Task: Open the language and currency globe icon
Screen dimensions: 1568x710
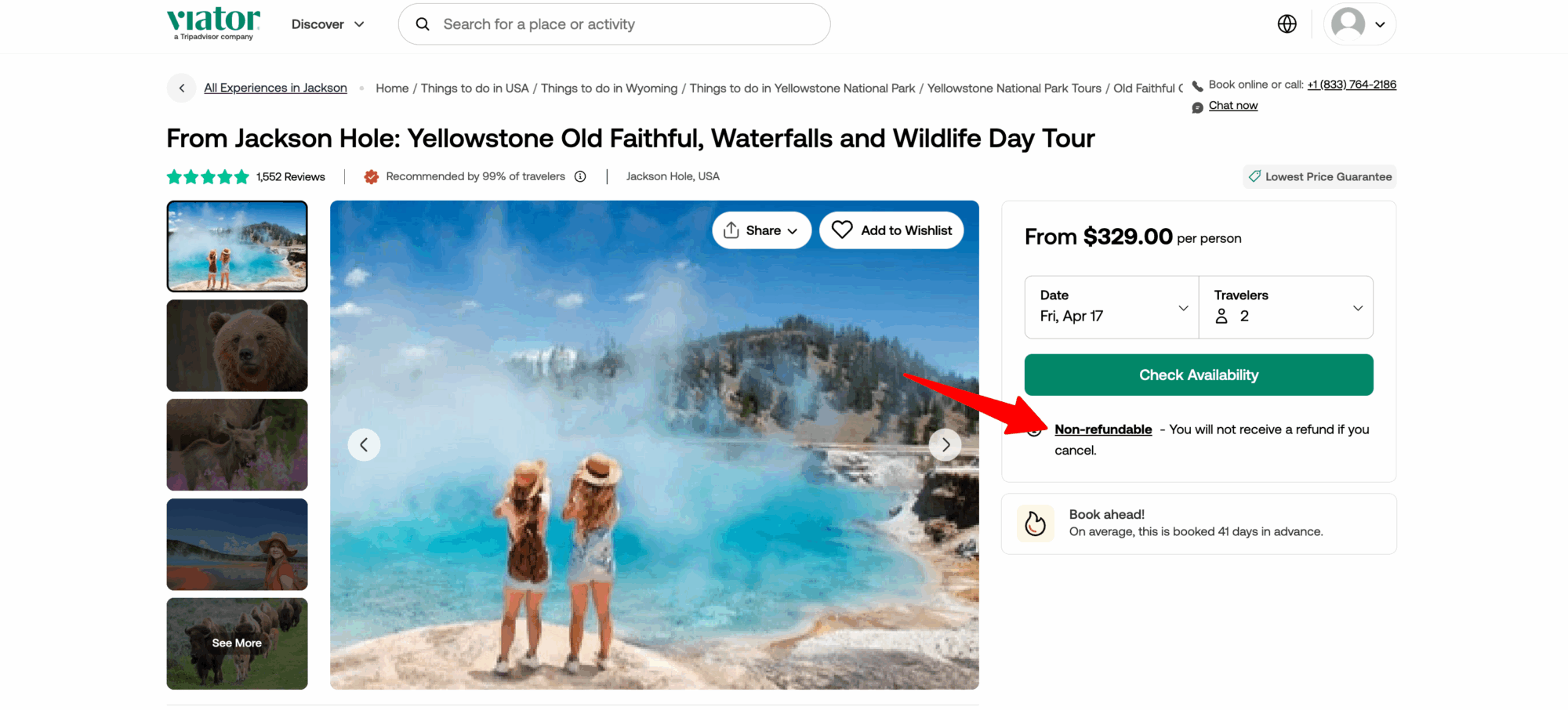Action: [x=1287, y=24]
